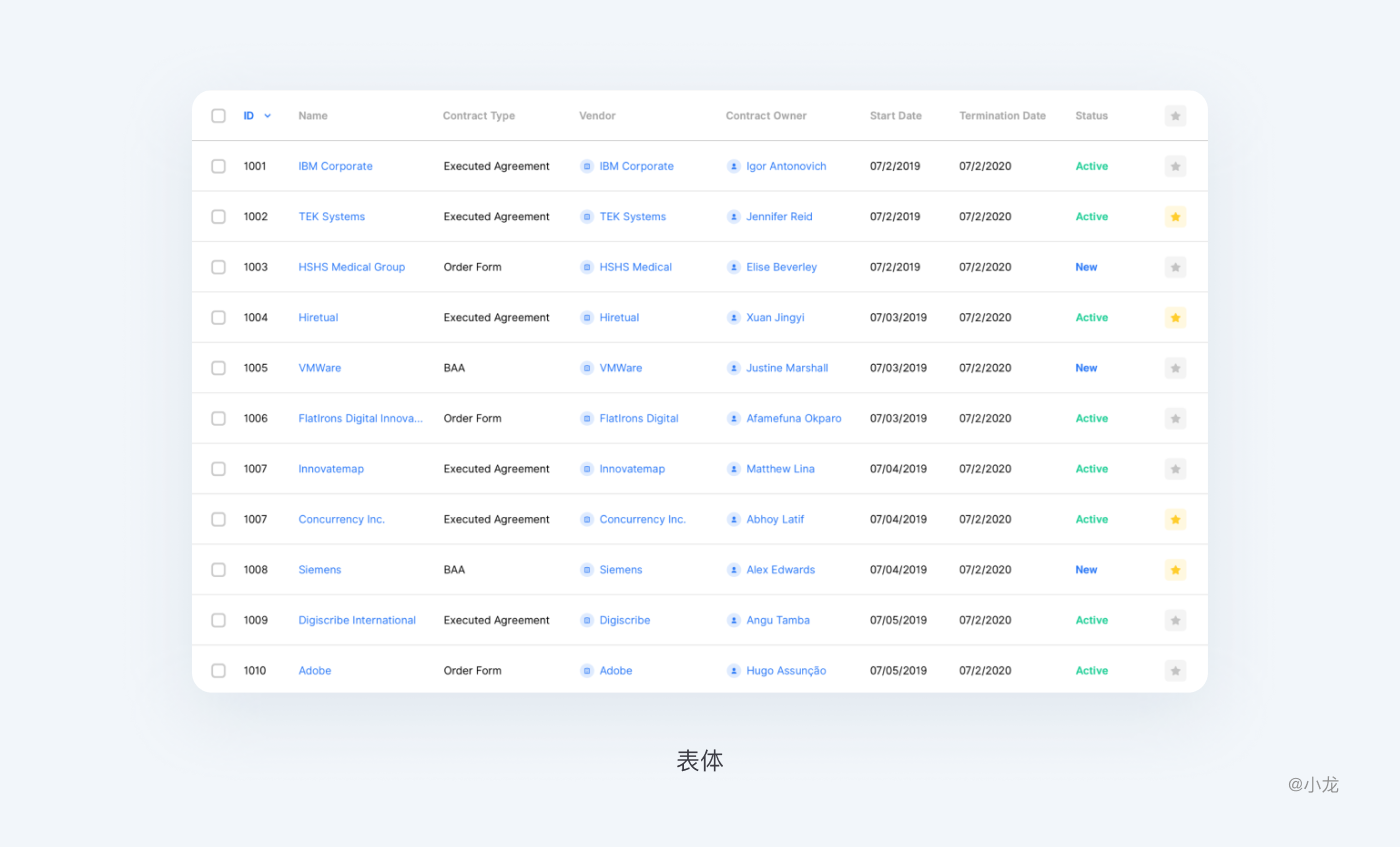The width and height of the screenshot is (1400, 847).
Task: Star the HSHS Medical Group row
Action: click(x=1175, y=267)
